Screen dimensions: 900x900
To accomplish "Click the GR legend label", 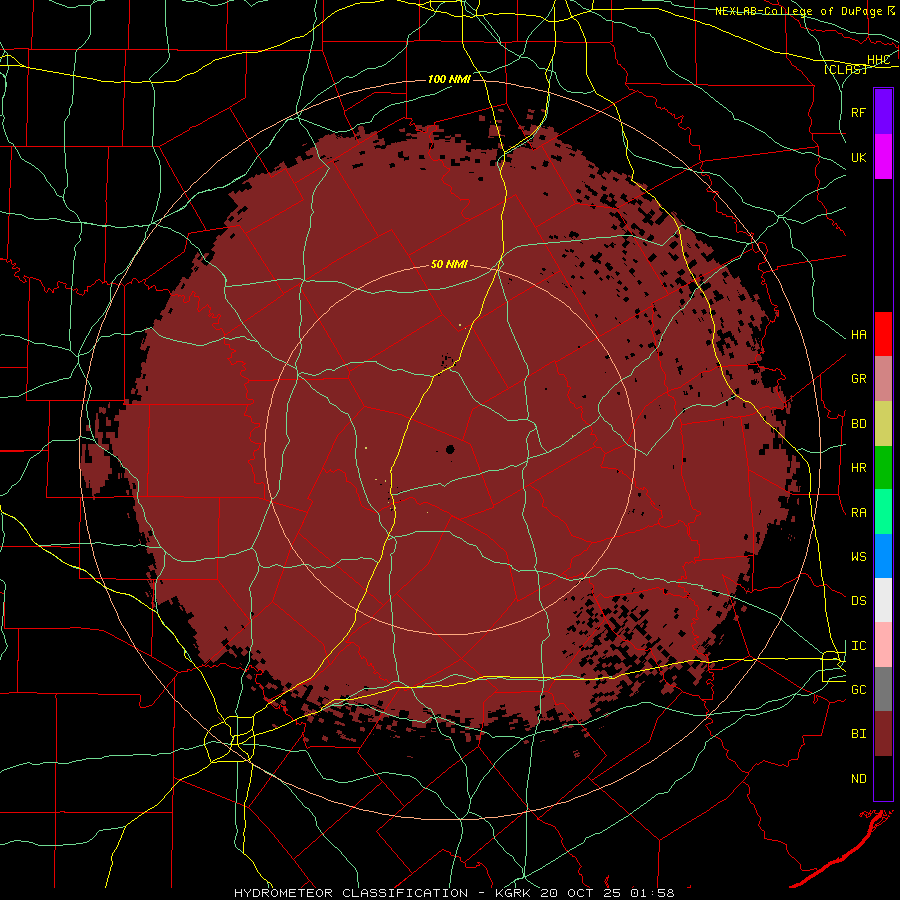I will [859, 379].
